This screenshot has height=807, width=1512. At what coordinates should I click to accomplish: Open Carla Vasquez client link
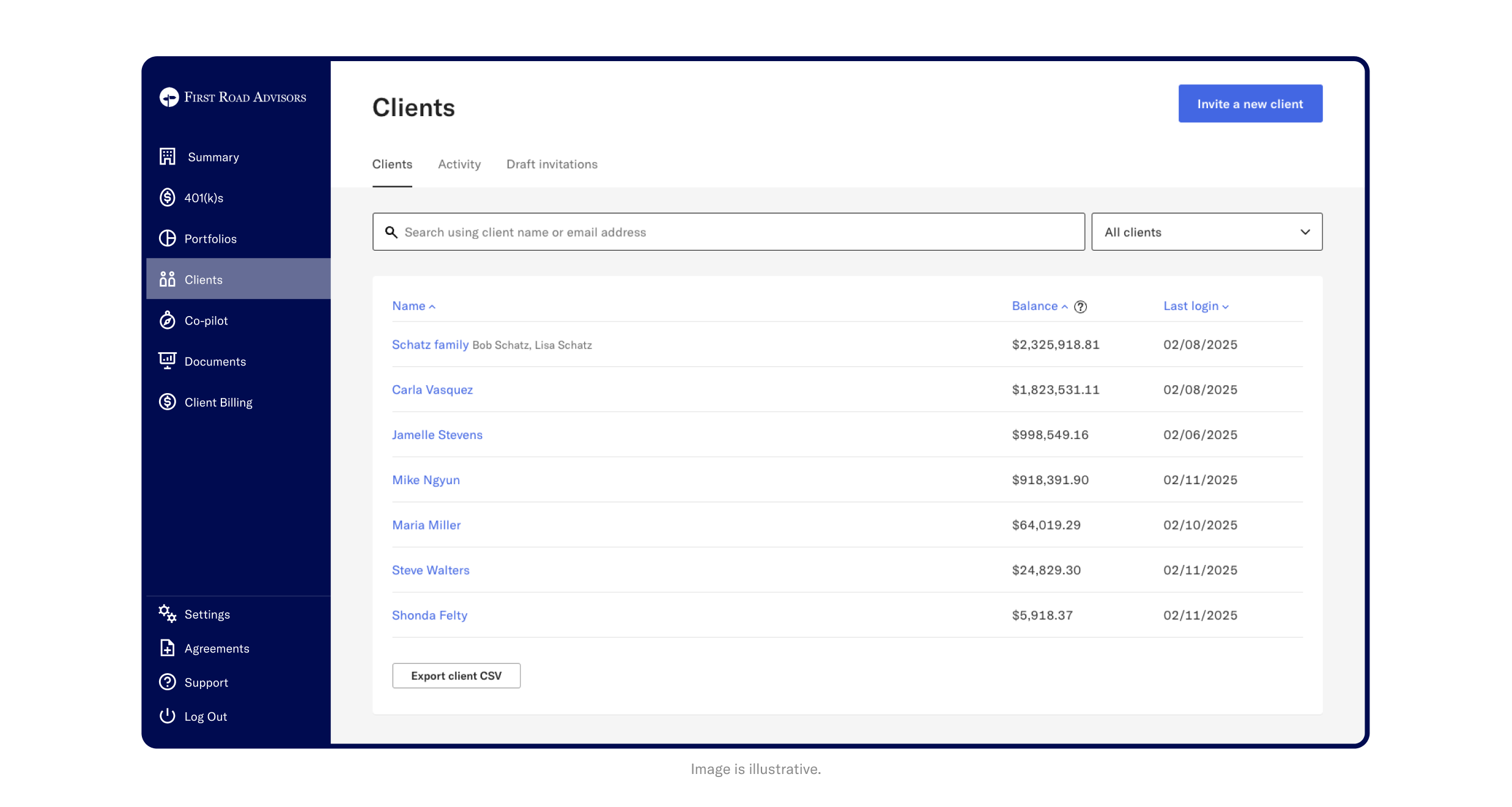[432, 389]
